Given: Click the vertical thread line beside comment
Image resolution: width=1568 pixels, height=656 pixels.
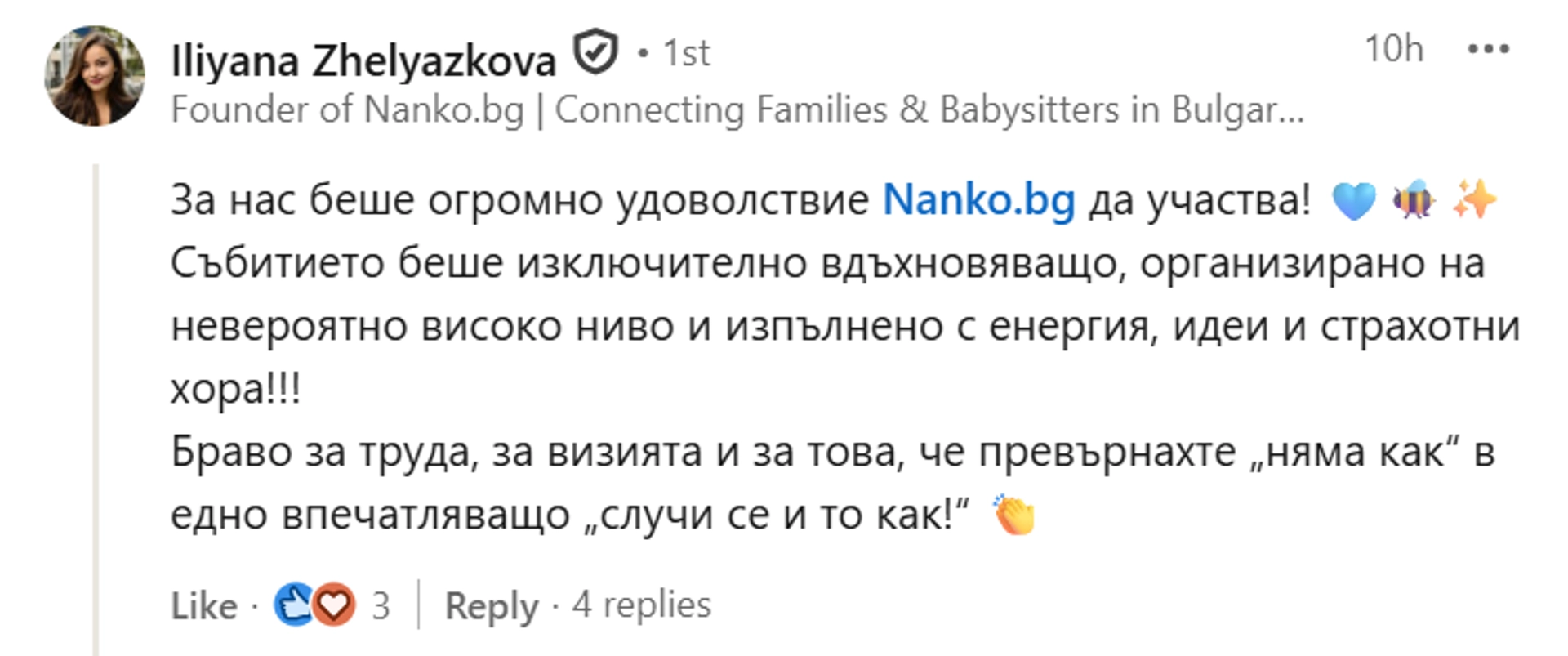Looking at the screenshot, I should (x=96, y=408).
